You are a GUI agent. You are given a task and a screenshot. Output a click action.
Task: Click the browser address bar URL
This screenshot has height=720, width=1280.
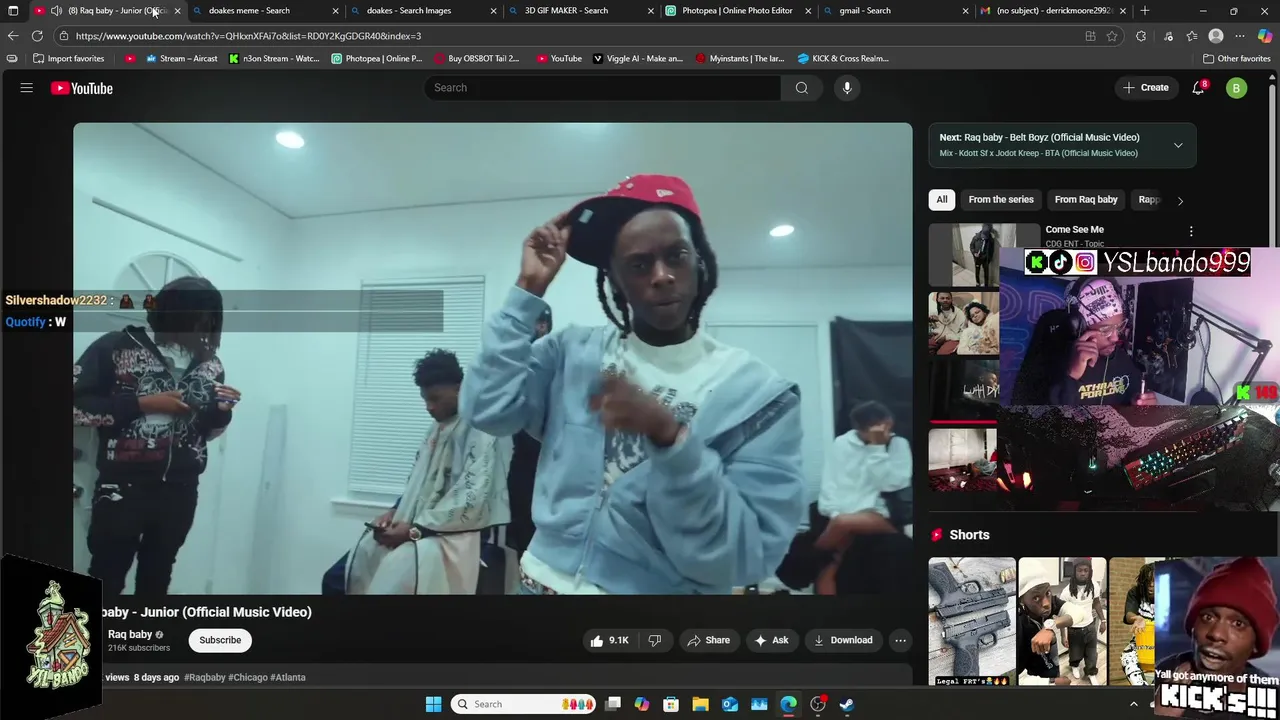click(248, 36)
